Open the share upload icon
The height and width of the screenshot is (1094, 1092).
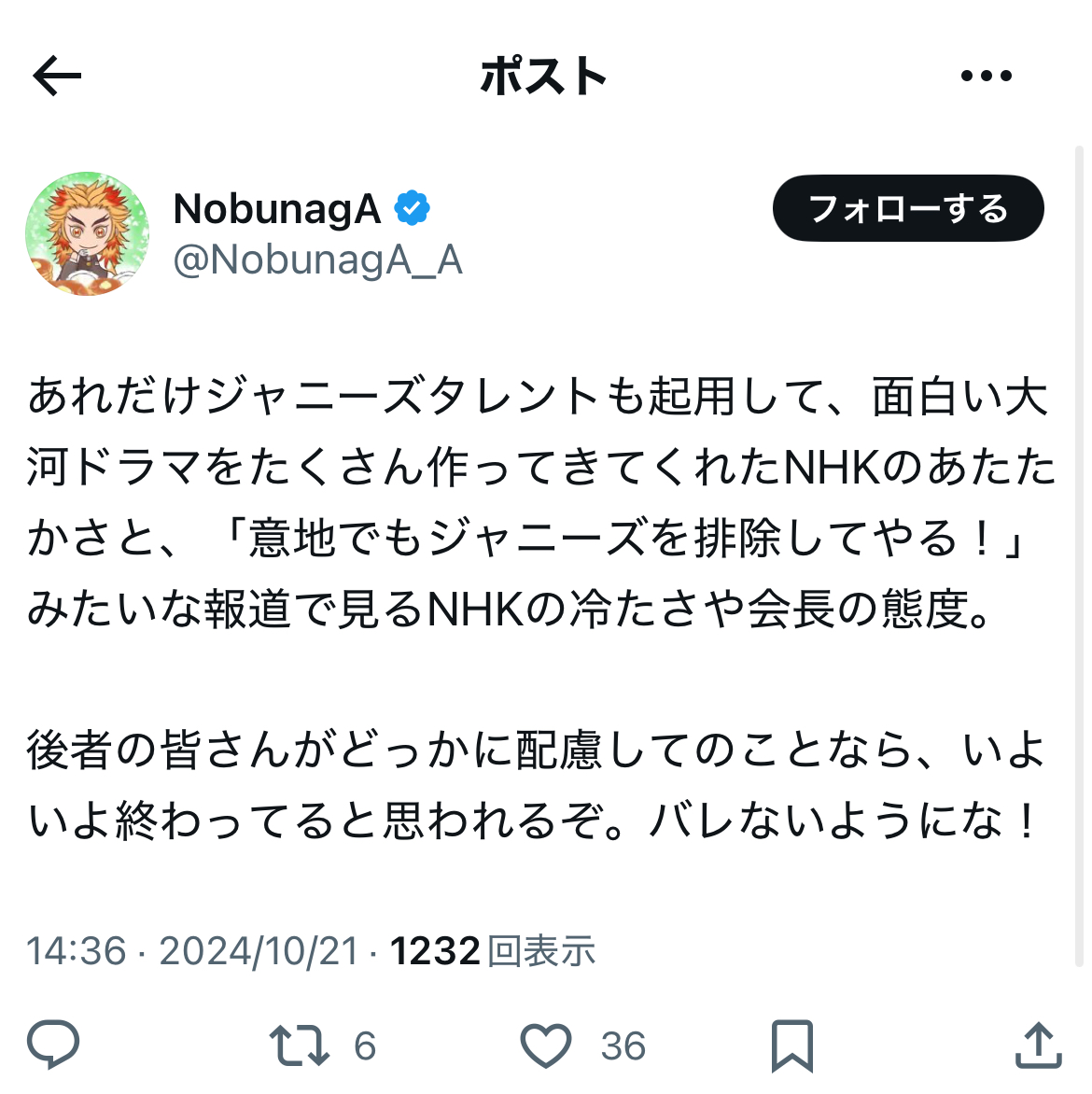pyautogui.click(x=1038, y=1045)
